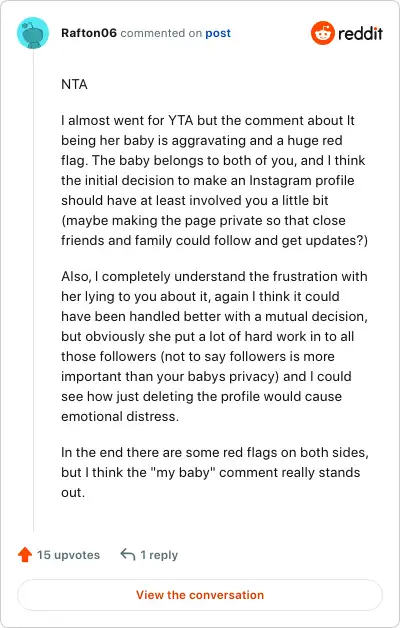Click paragraph starting "I almost went for YTA"

tap(214, 180)
